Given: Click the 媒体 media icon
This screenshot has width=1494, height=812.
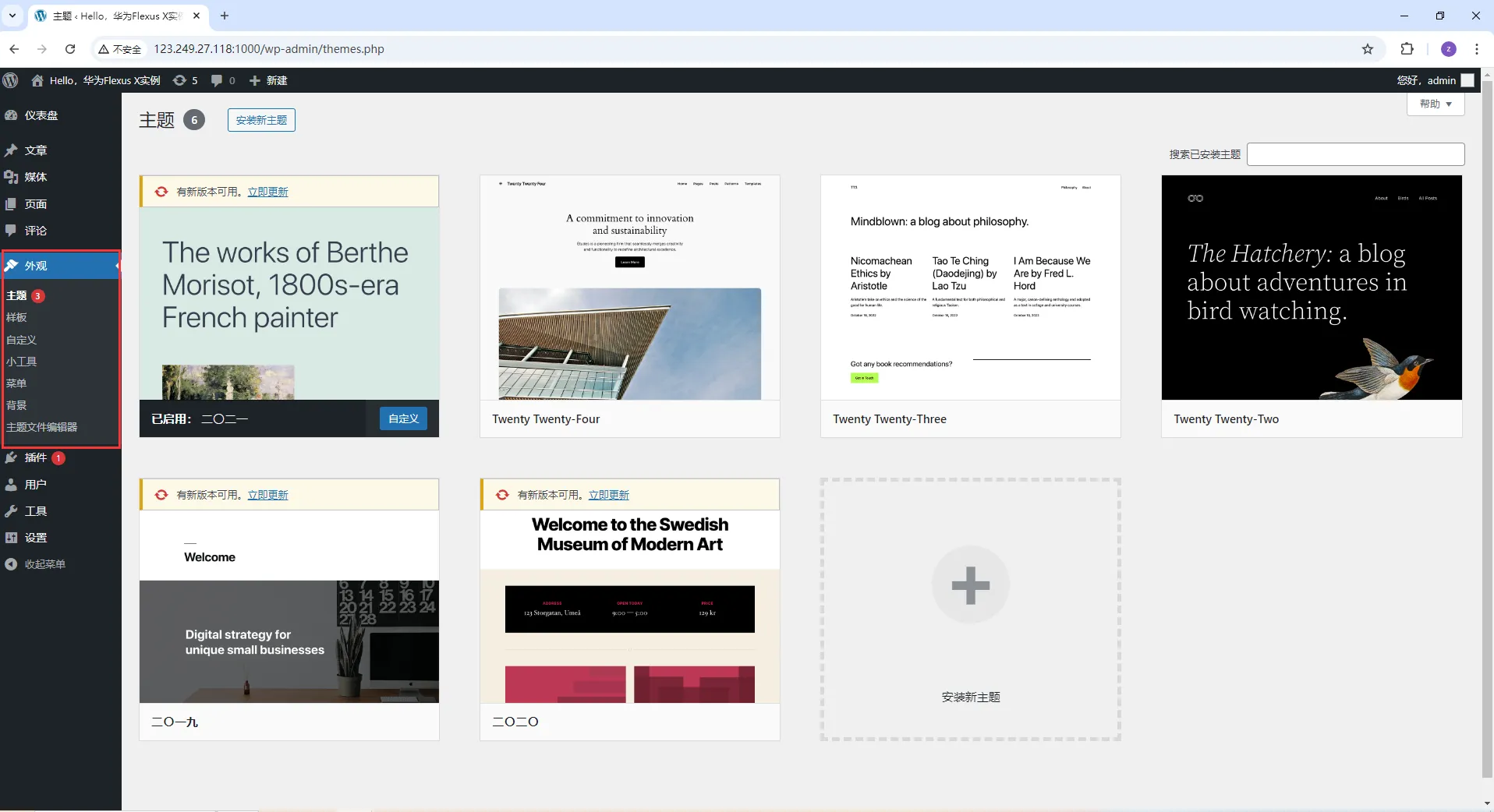Looking at the screenshot, I should [x=11, y=177].
